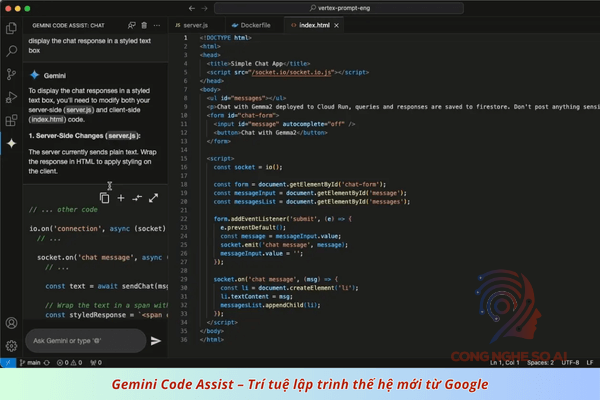Open the Gemini Code Assist sparkle view
The width and height of the screenshot is (600, 400).
coord(11,143)
